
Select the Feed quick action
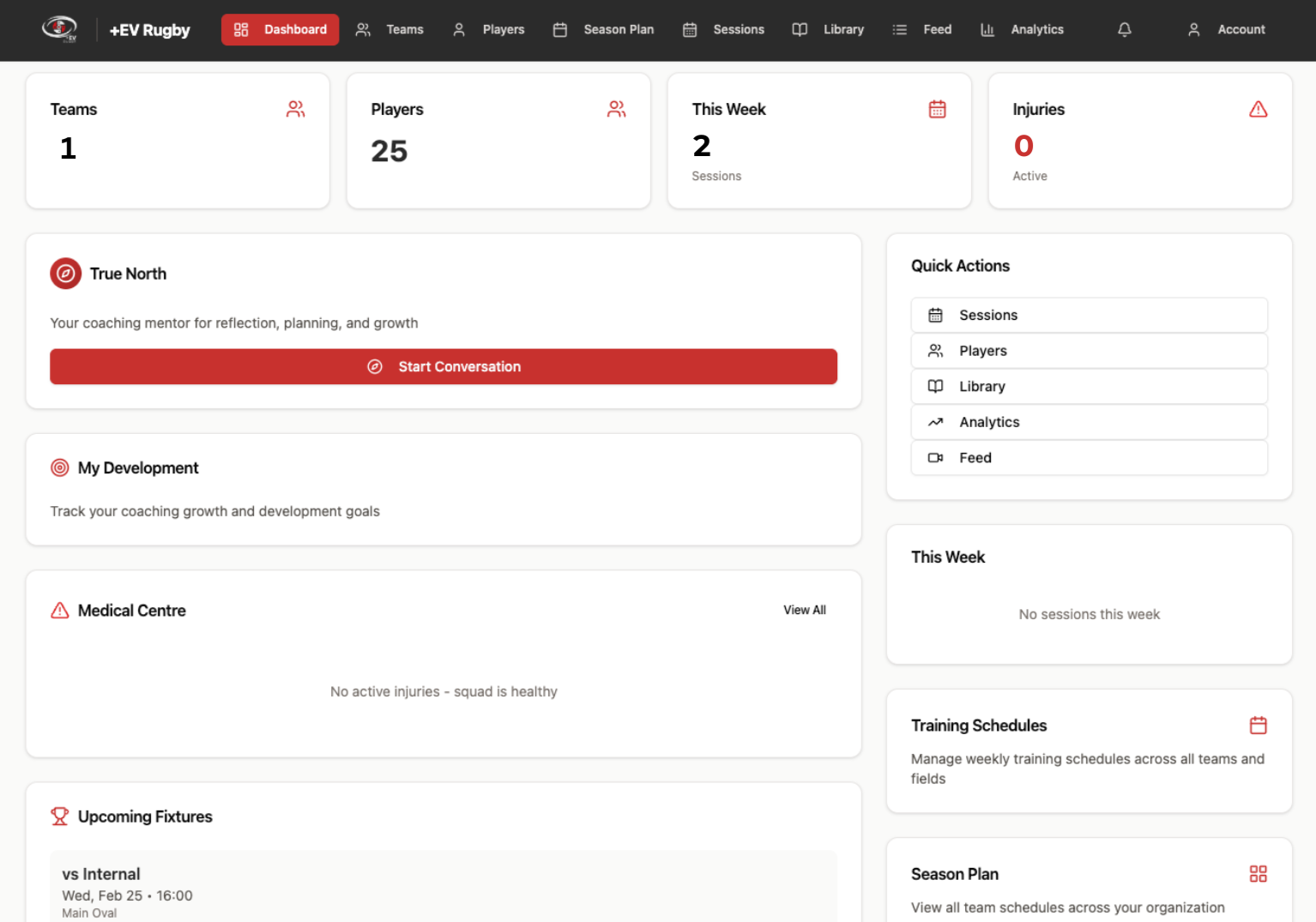click(x=1089, y=458)
